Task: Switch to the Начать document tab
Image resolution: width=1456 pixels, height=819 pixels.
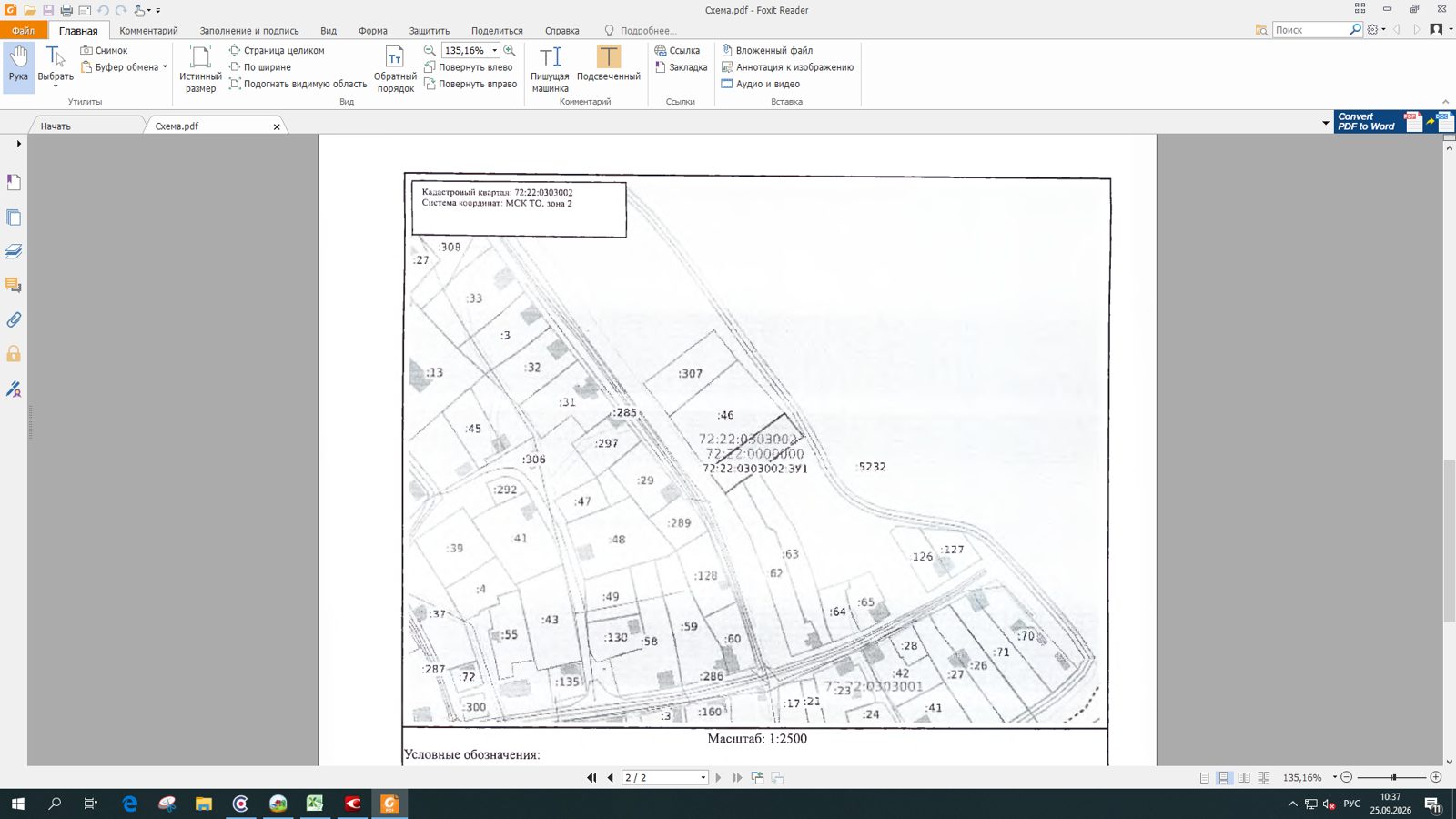Action: (56, 126)
